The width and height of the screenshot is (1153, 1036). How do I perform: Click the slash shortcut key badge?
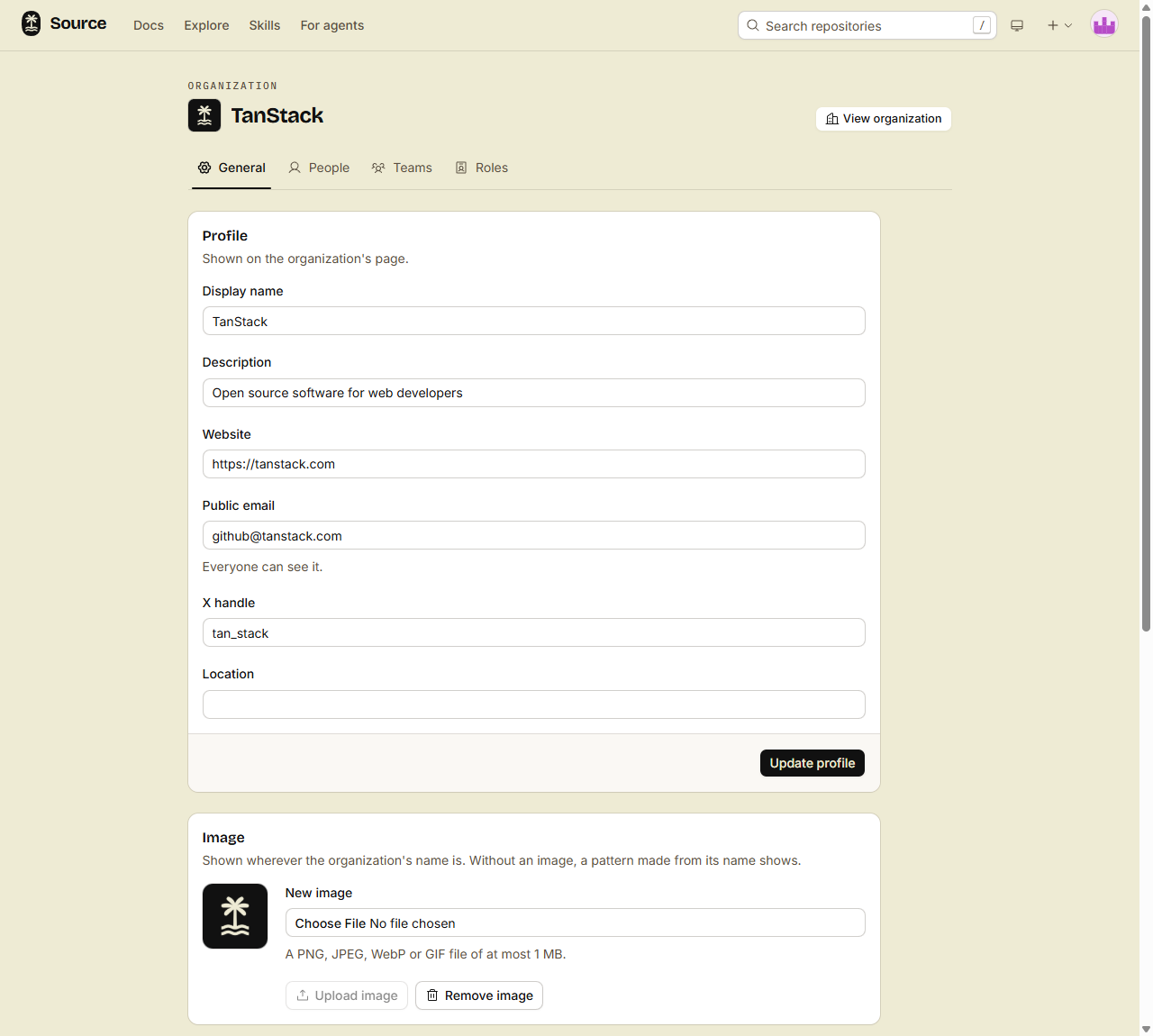pyautogui.click(x=982, y=25)
